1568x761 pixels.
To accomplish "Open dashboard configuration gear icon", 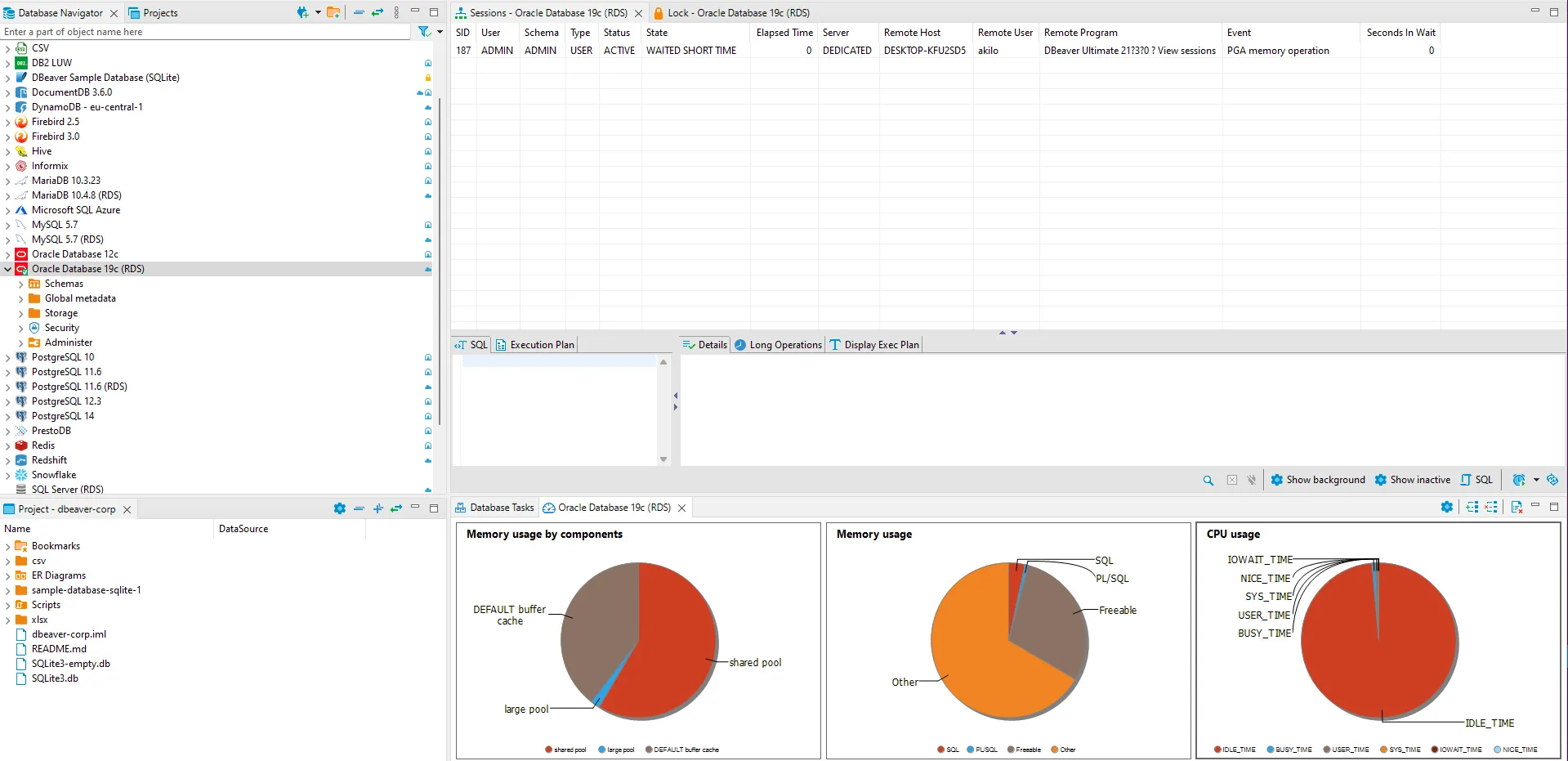I will coord(1447,507).
